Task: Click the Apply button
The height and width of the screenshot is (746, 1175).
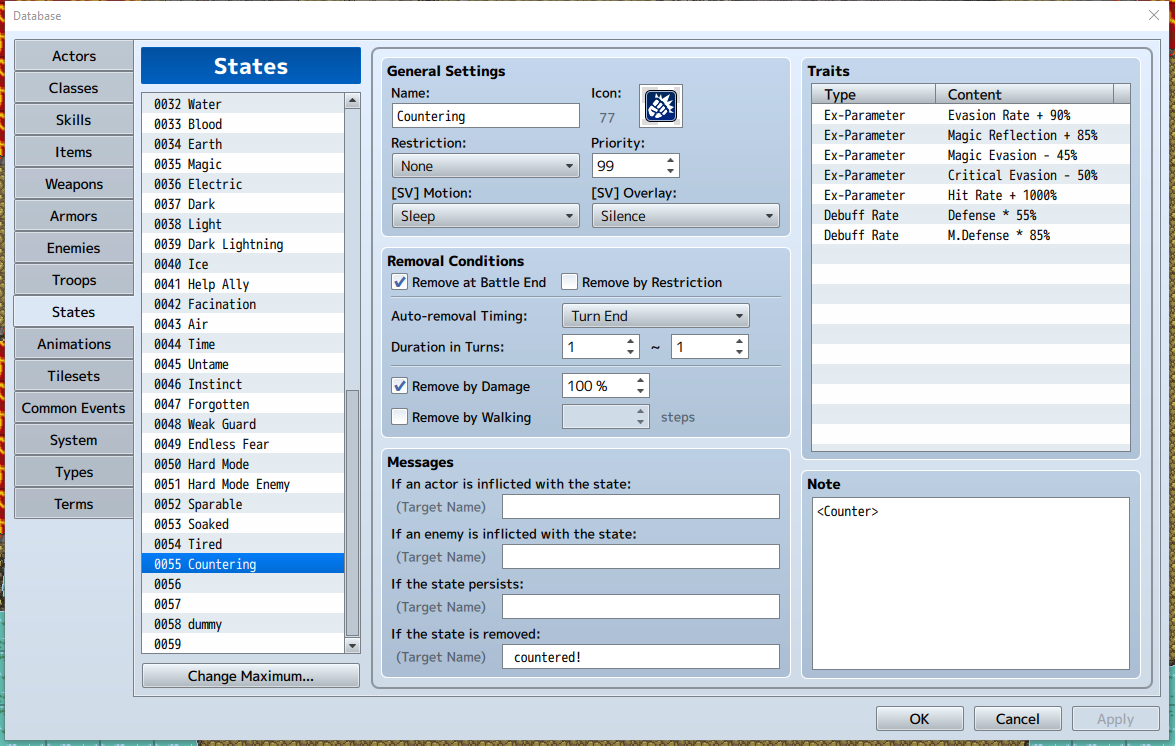Action: [x=1115, y=719]
